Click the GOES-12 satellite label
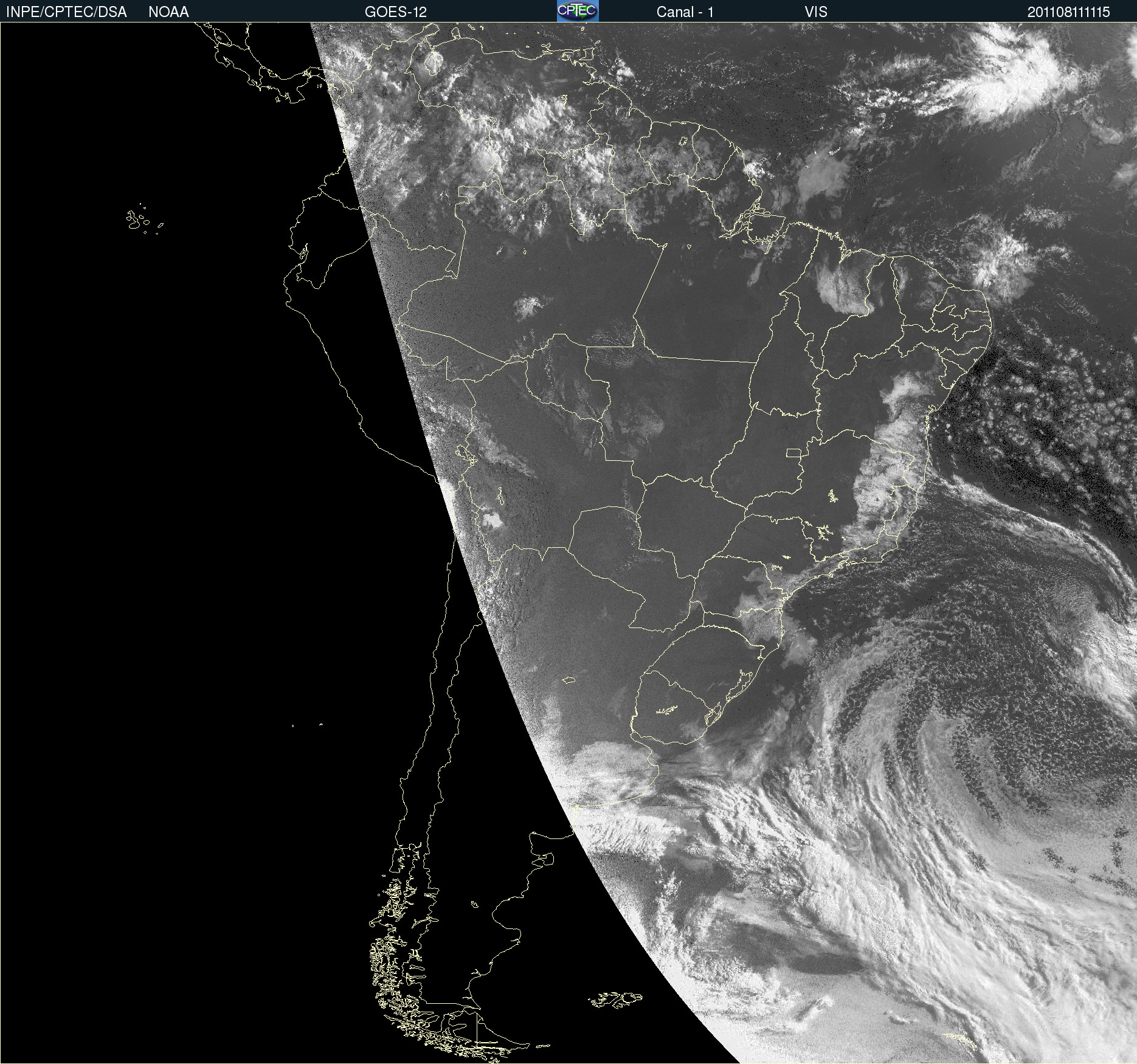 pos(396,12)
